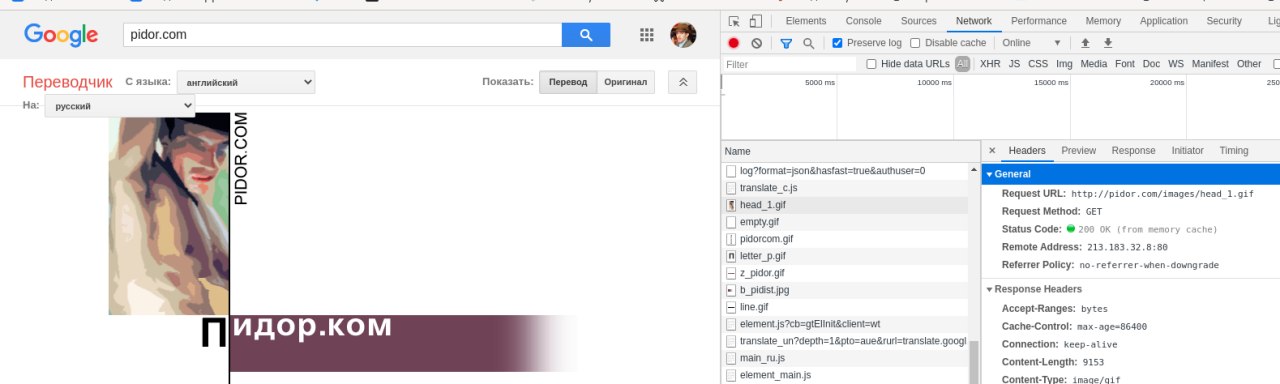This screenshot has height=384, width=1280.
Task: Select the main_ru.js request
Action: click(x=844, y=358)
